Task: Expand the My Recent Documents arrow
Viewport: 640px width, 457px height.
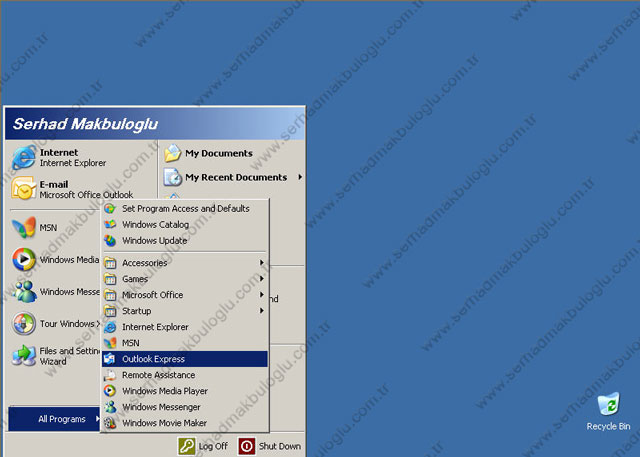Action: point(300,177)
